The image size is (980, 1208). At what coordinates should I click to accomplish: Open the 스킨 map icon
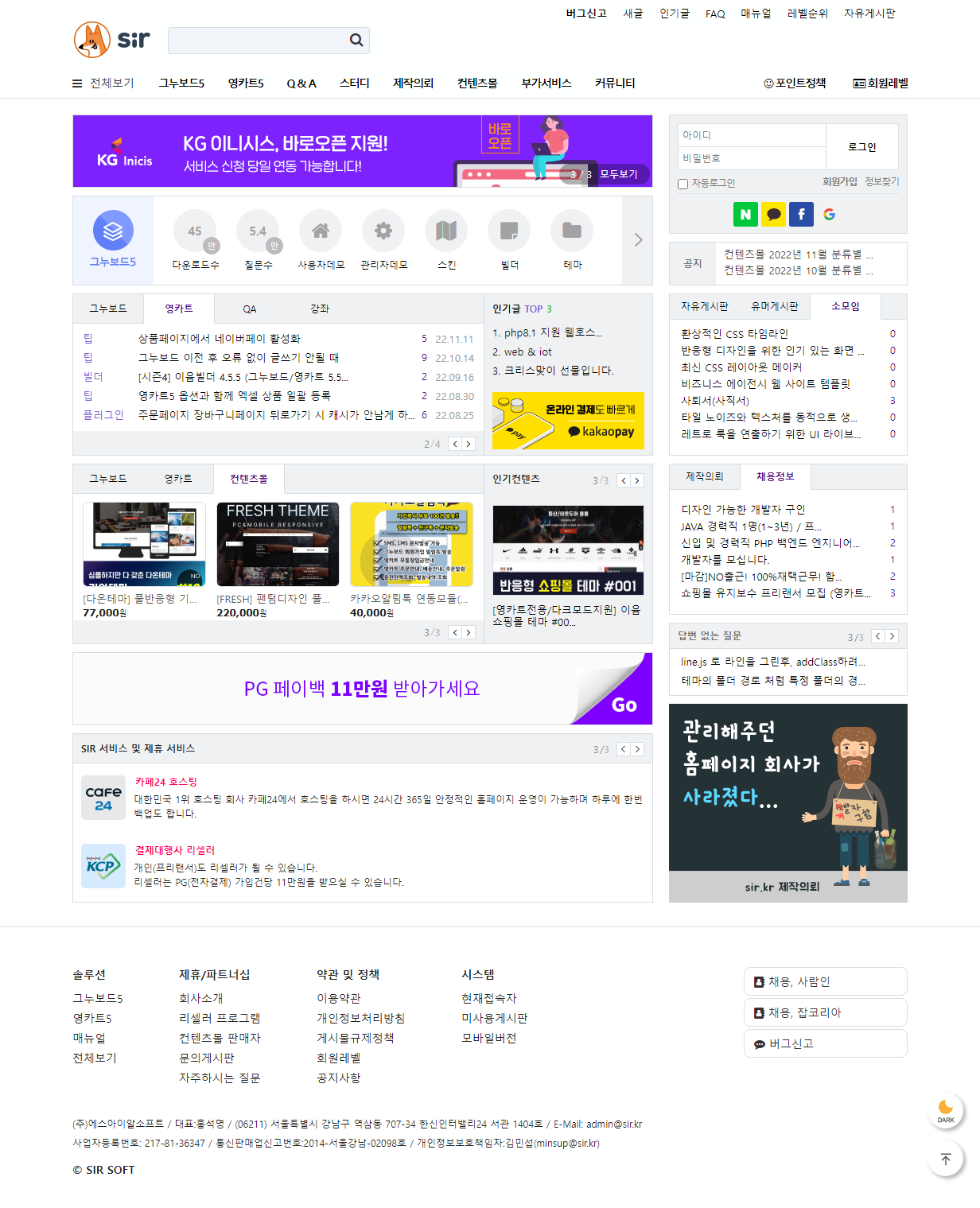pos(446,231)
